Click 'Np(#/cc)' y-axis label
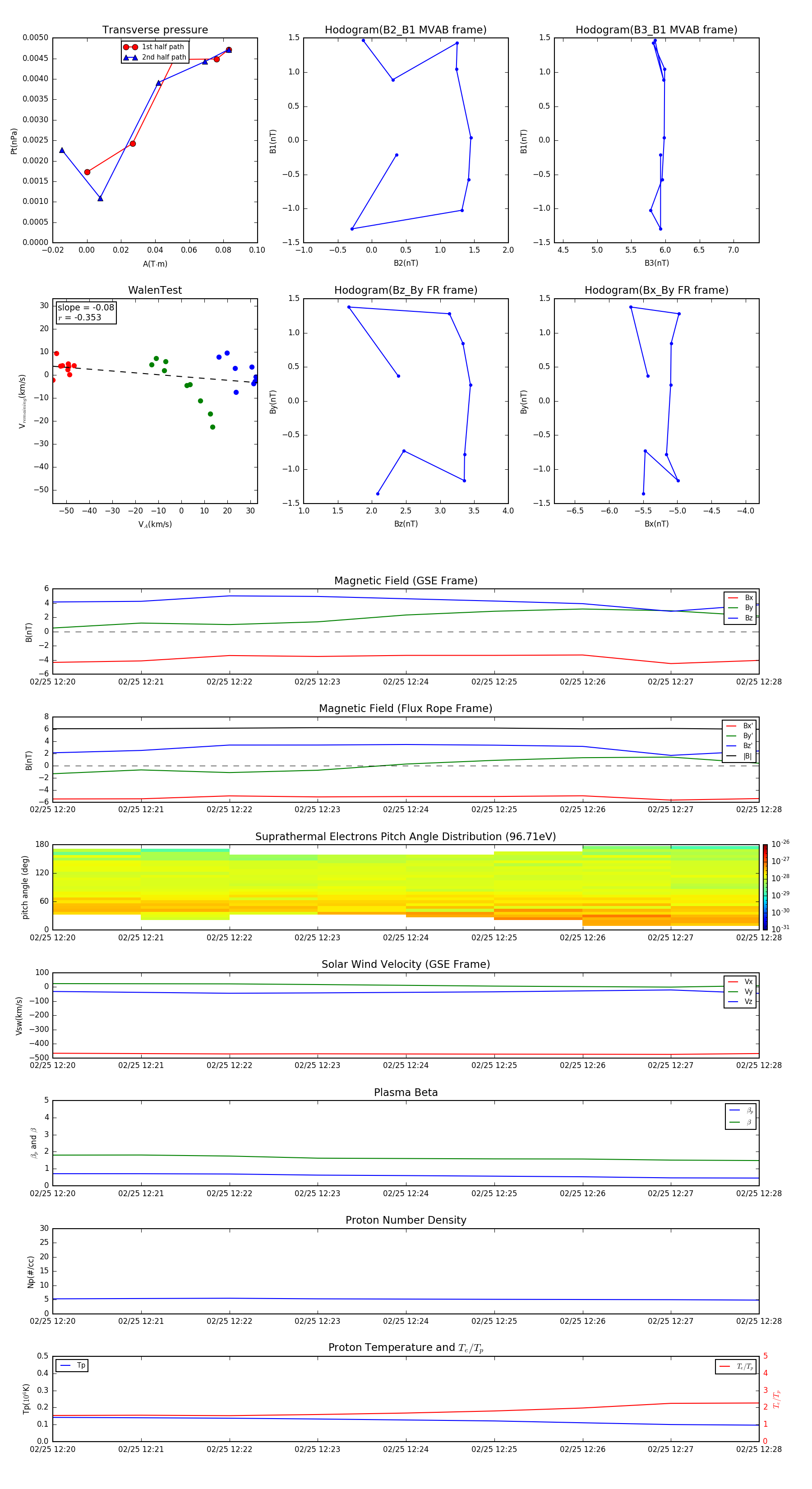 click(x=31, y=1272)
